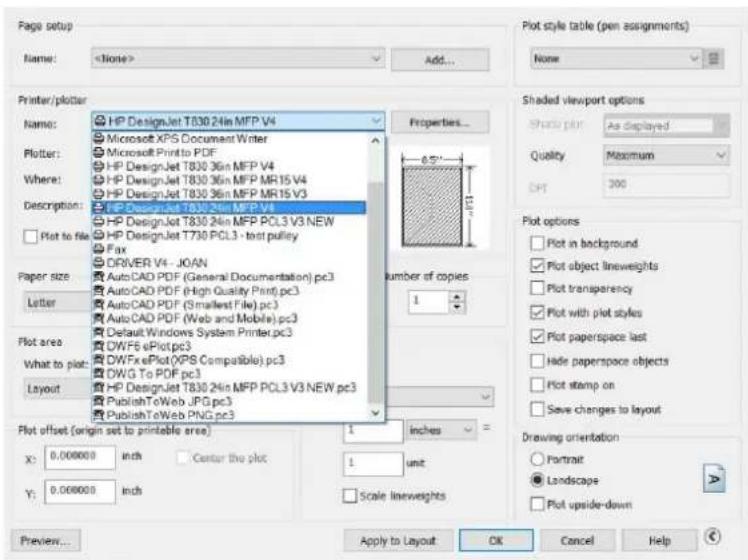The image size is (748, 560).
Task: Choose HP DesignJet T830 24in PCL3 V3 NEW.pc3
Action: coord(231,388)
